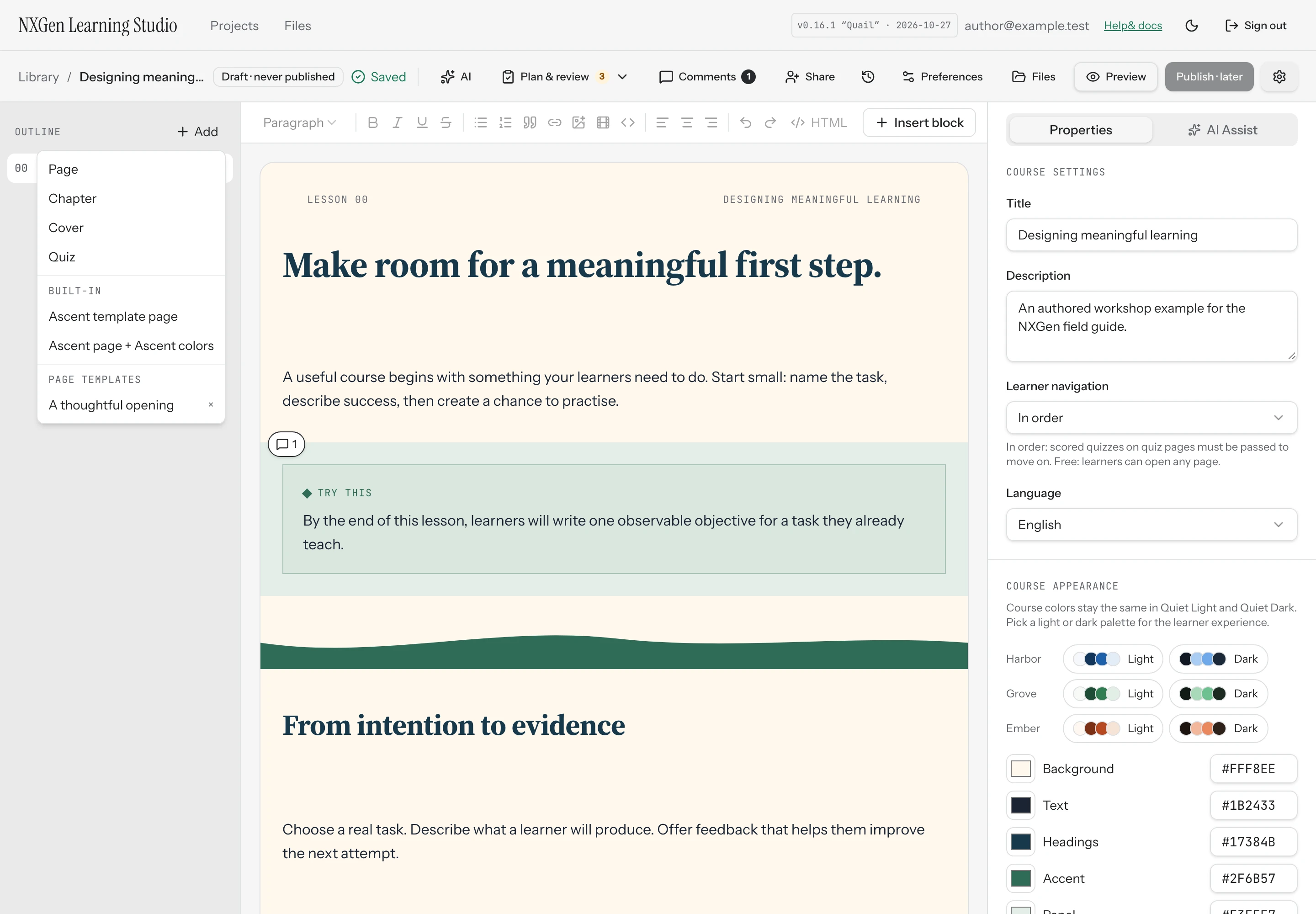Apply underline formatting
Image resolution: width=1316 pixels, height=914 pixels.
tap(422, 122)
